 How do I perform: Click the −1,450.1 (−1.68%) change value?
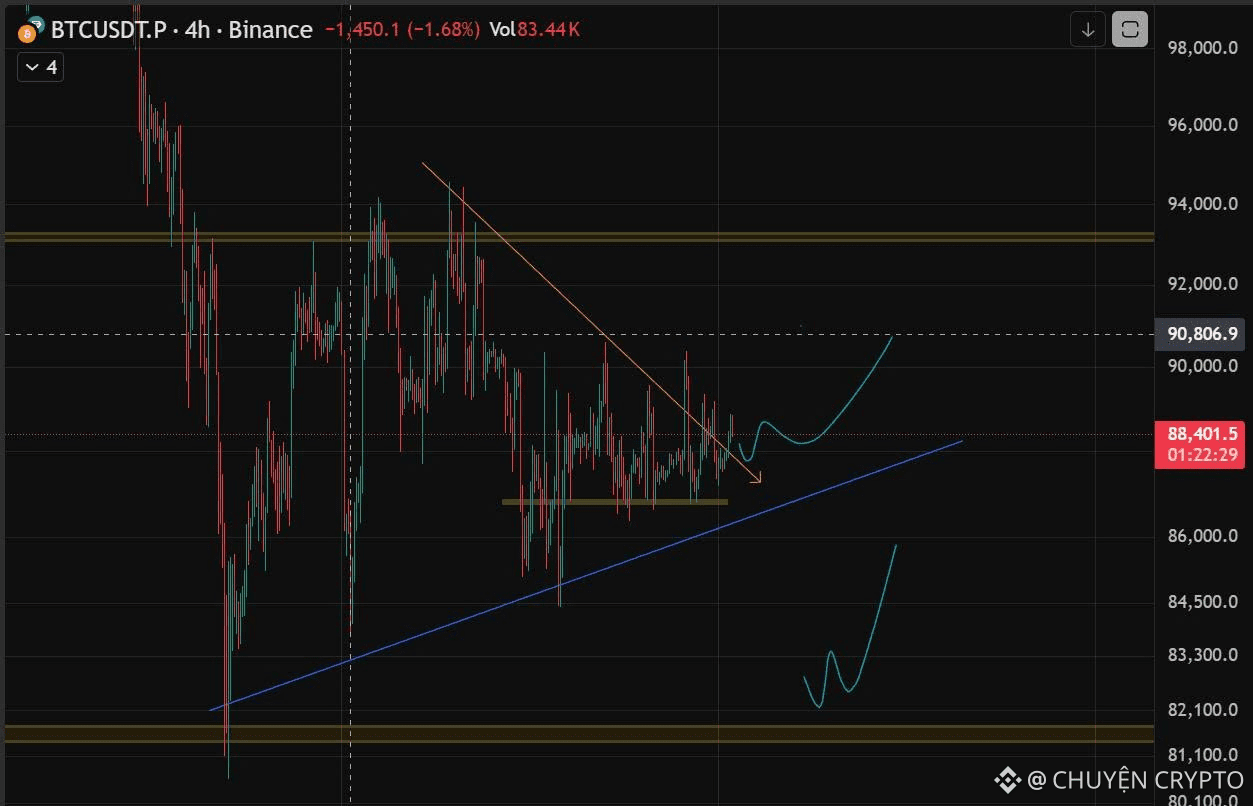402,30
